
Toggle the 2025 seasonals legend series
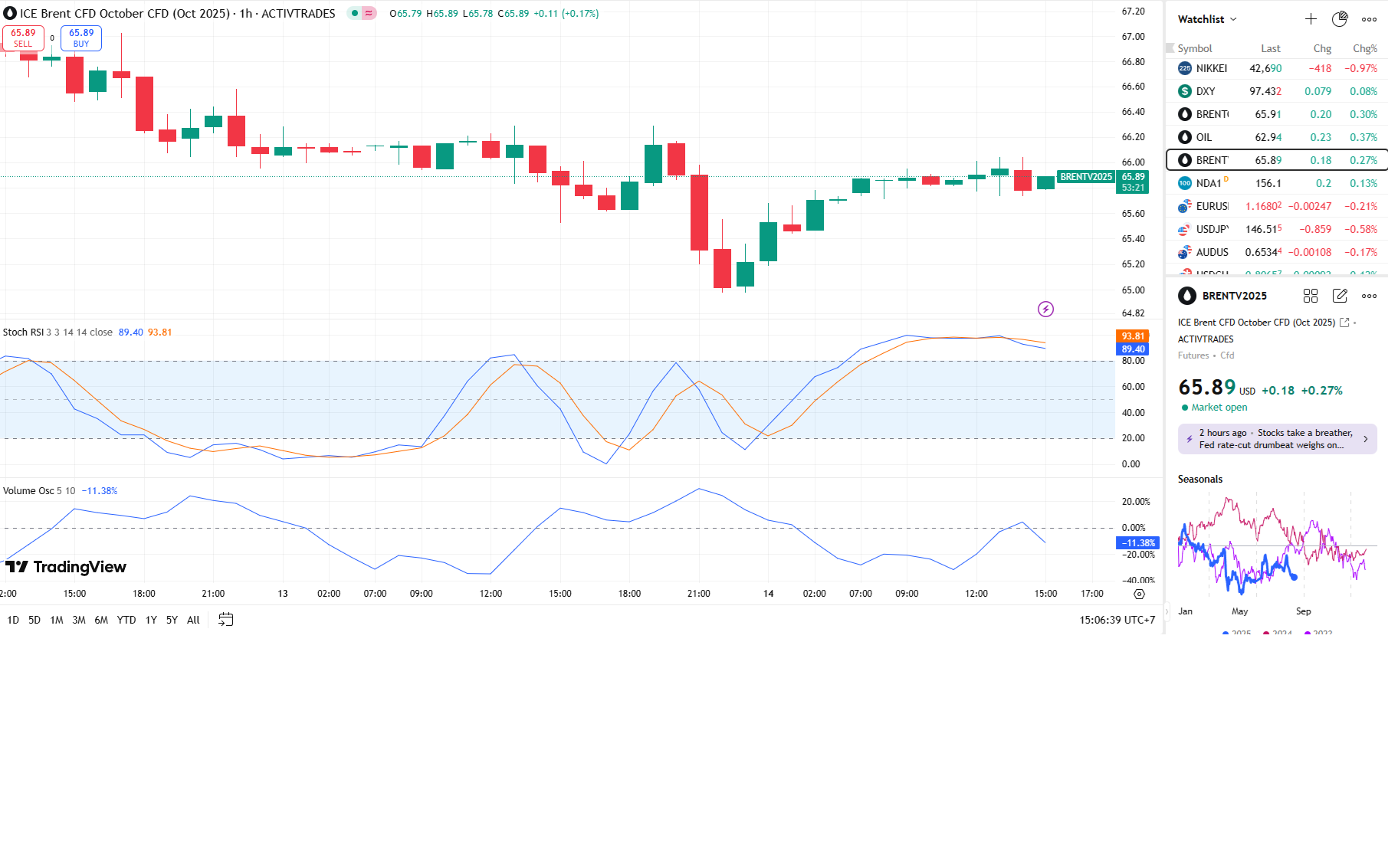click(1236, 633)
